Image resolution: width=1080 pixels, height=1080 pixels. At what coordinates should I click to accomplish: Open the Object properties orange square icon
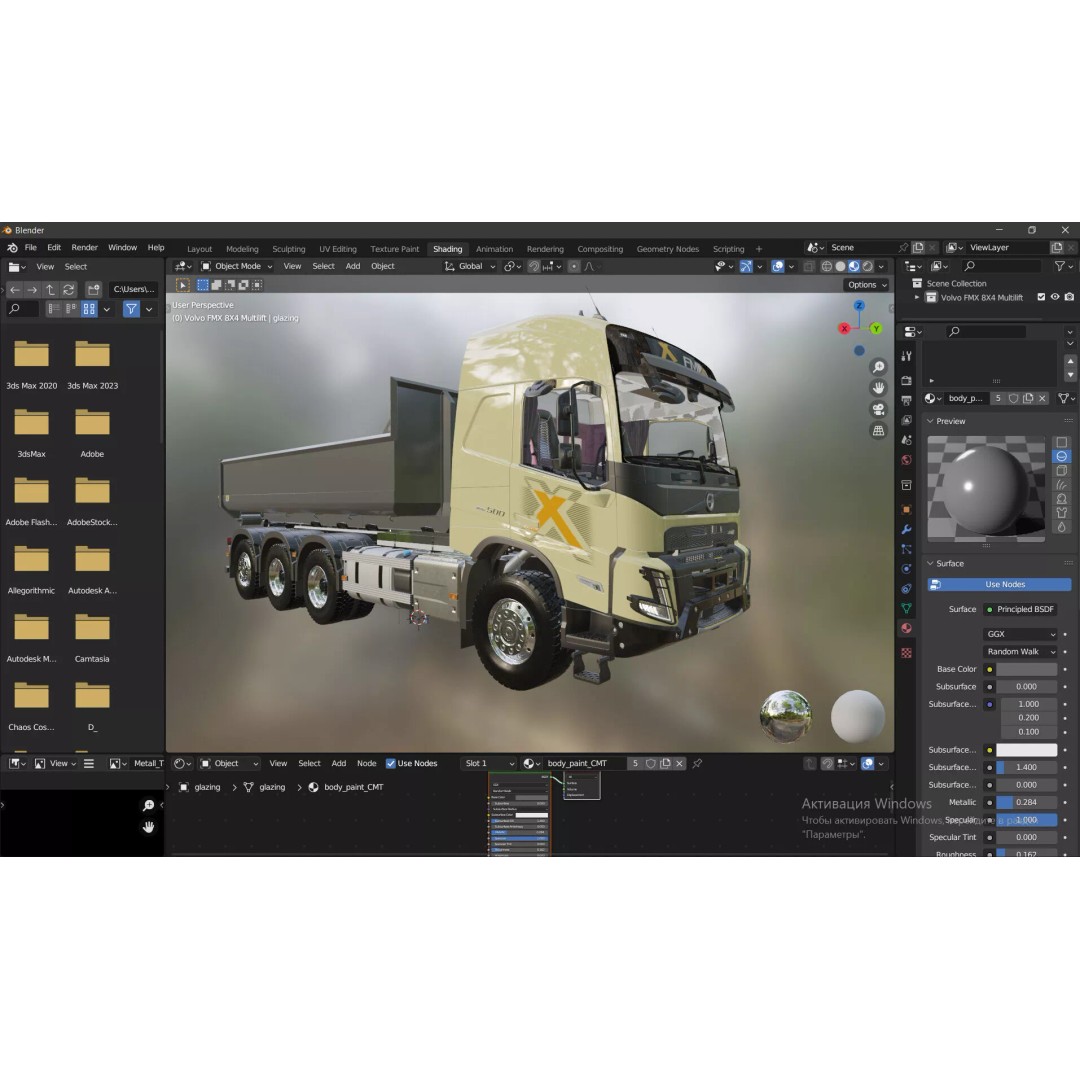(906, 510)
